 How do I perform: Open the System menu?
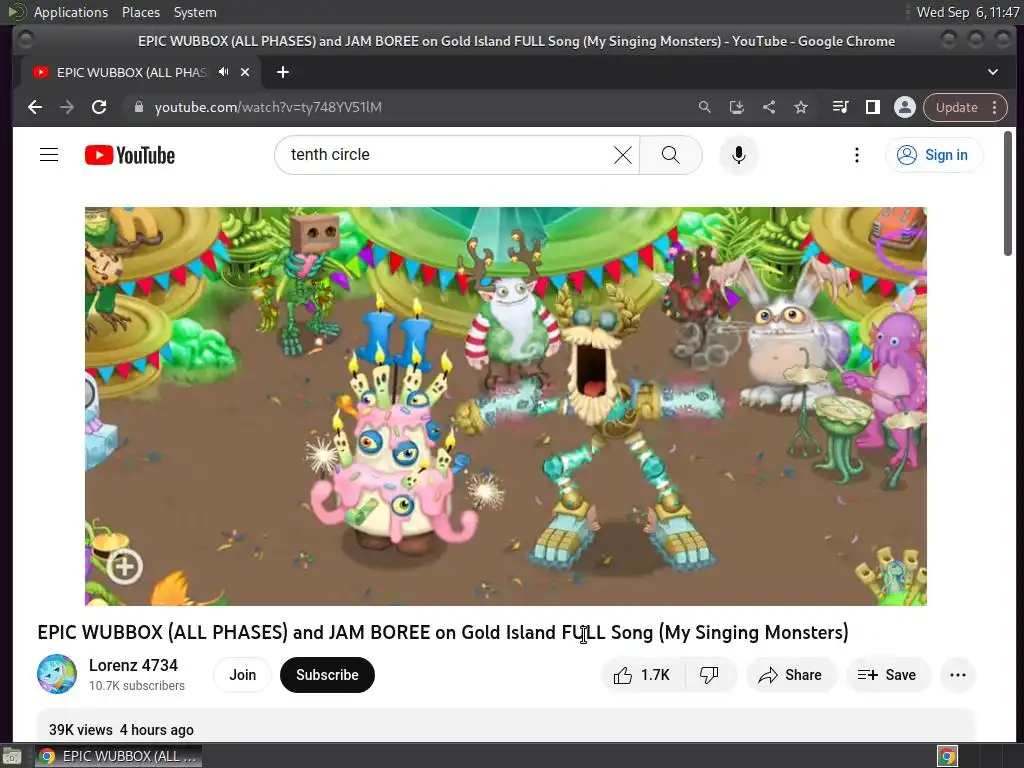point(195,12)
